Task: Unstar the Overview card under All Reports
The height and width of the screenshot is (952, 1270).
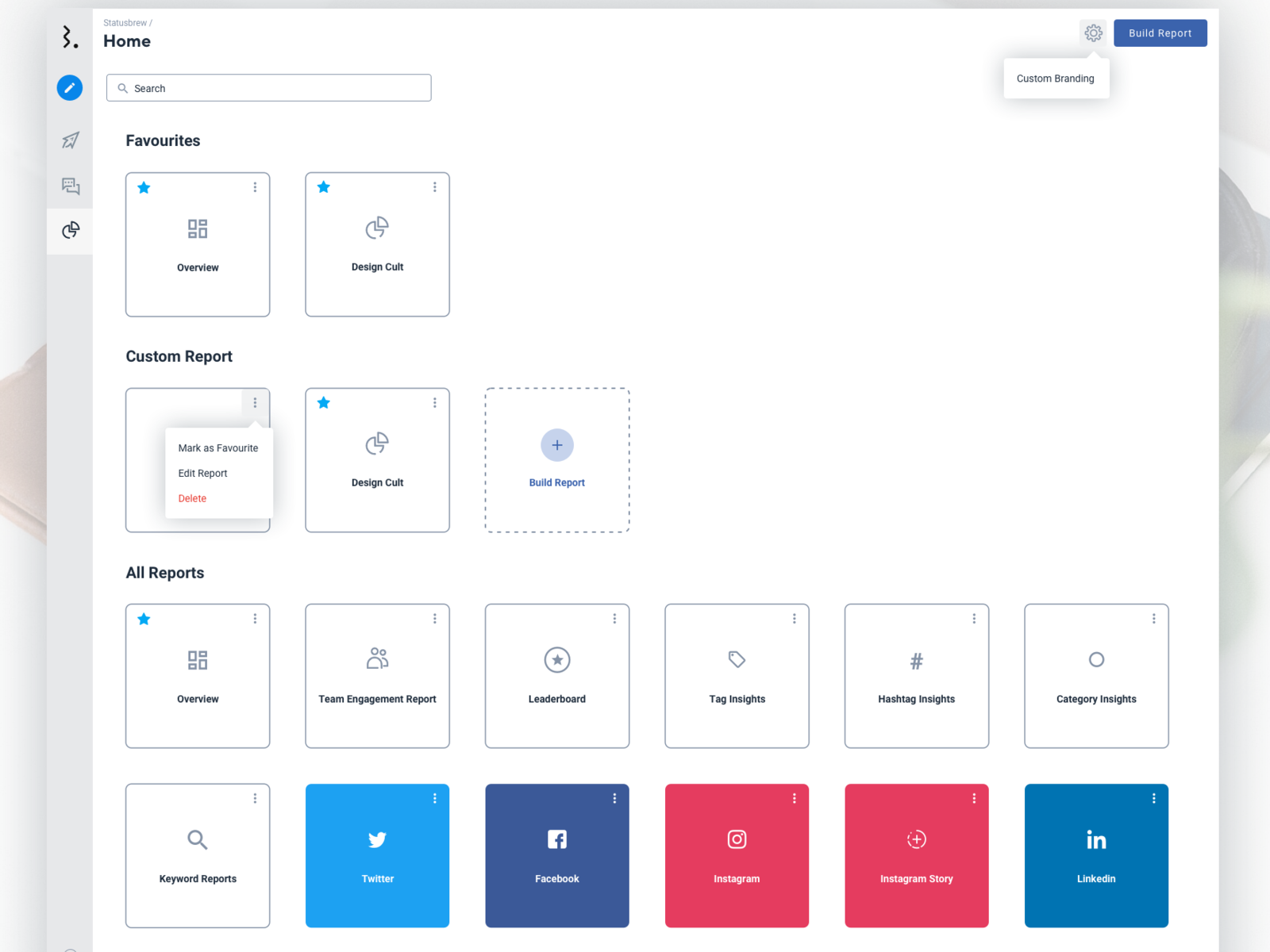Action: 144,619
